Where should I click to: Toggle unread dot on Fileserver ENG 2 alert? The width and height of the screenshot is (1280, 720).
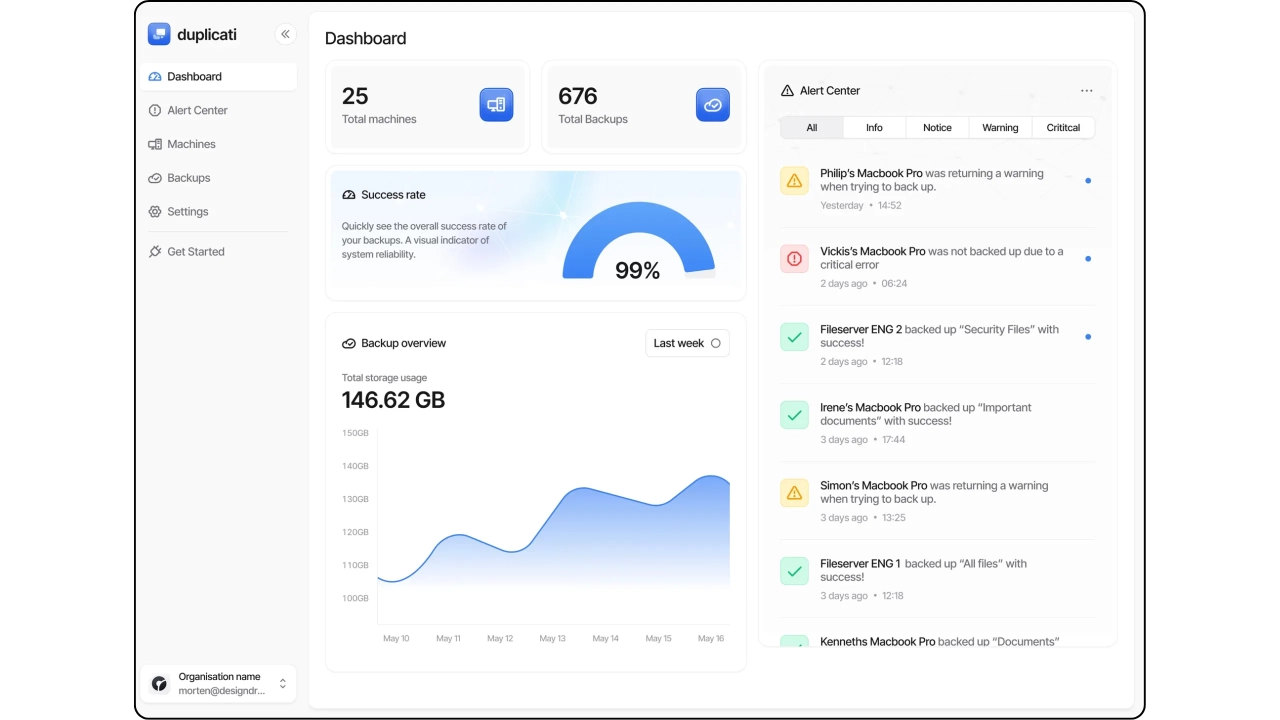(x=1088, y=337)
